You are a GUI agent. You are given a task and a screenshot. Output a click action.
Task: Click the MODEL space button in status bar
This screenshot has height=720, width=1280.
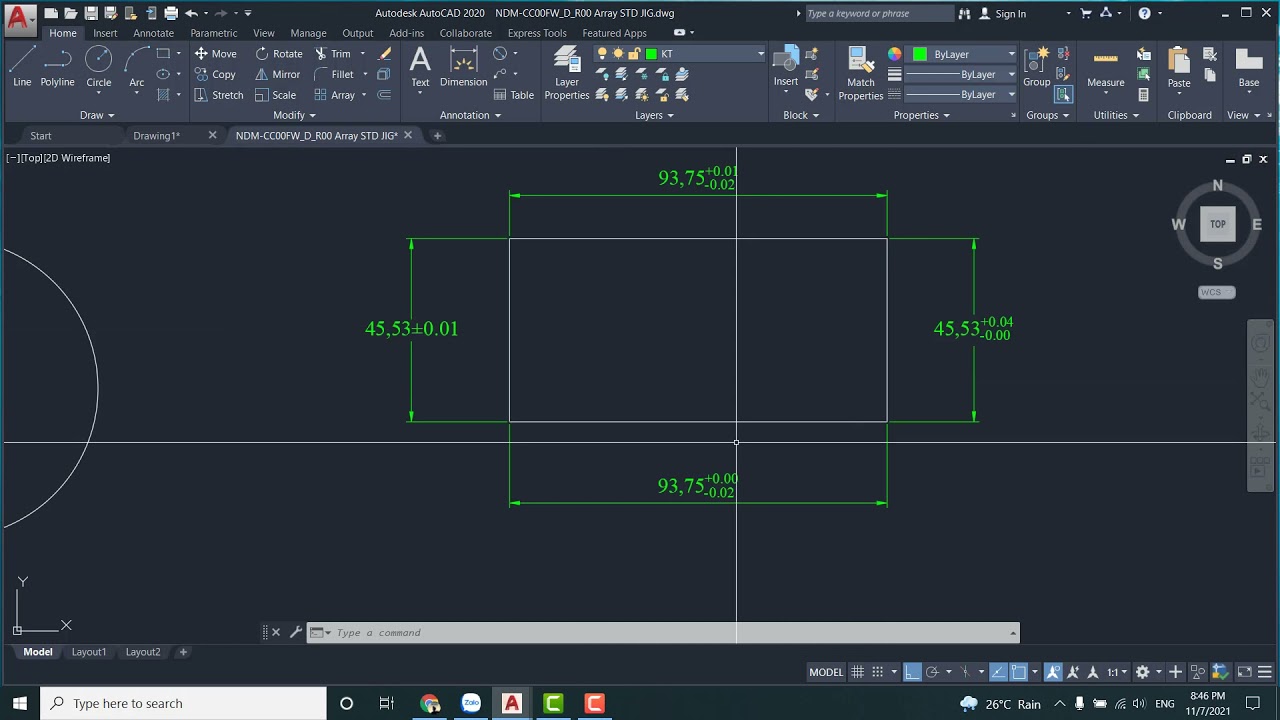[x=826, y=672]
